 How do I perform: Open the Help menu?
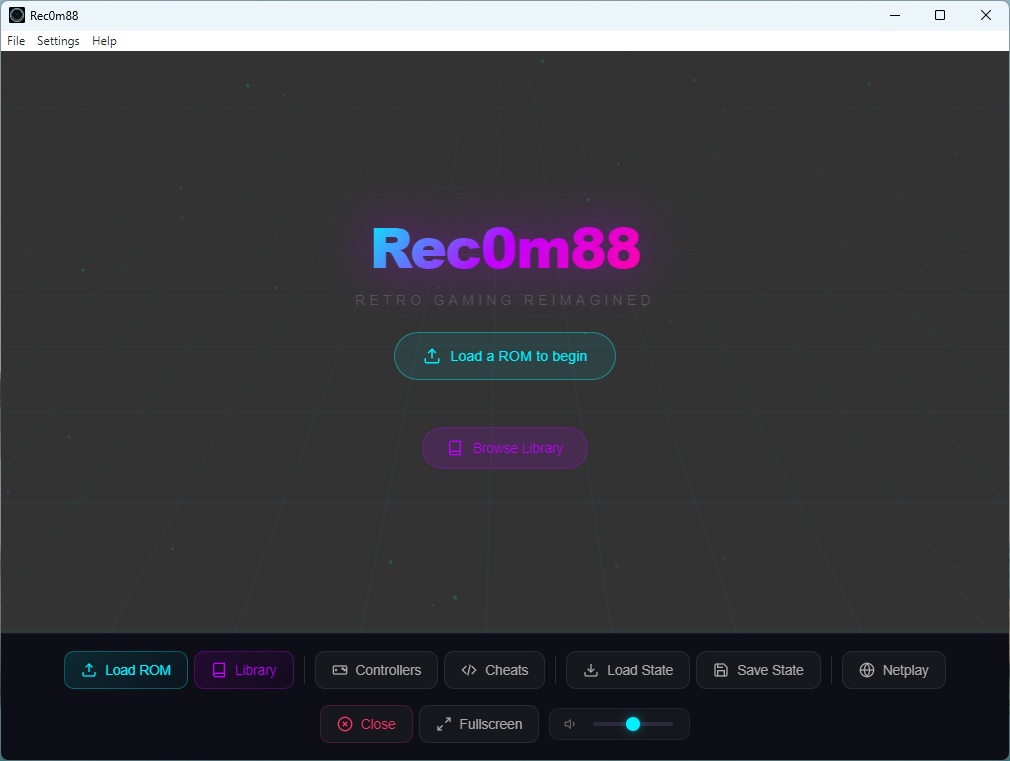[x=103, y=40]
